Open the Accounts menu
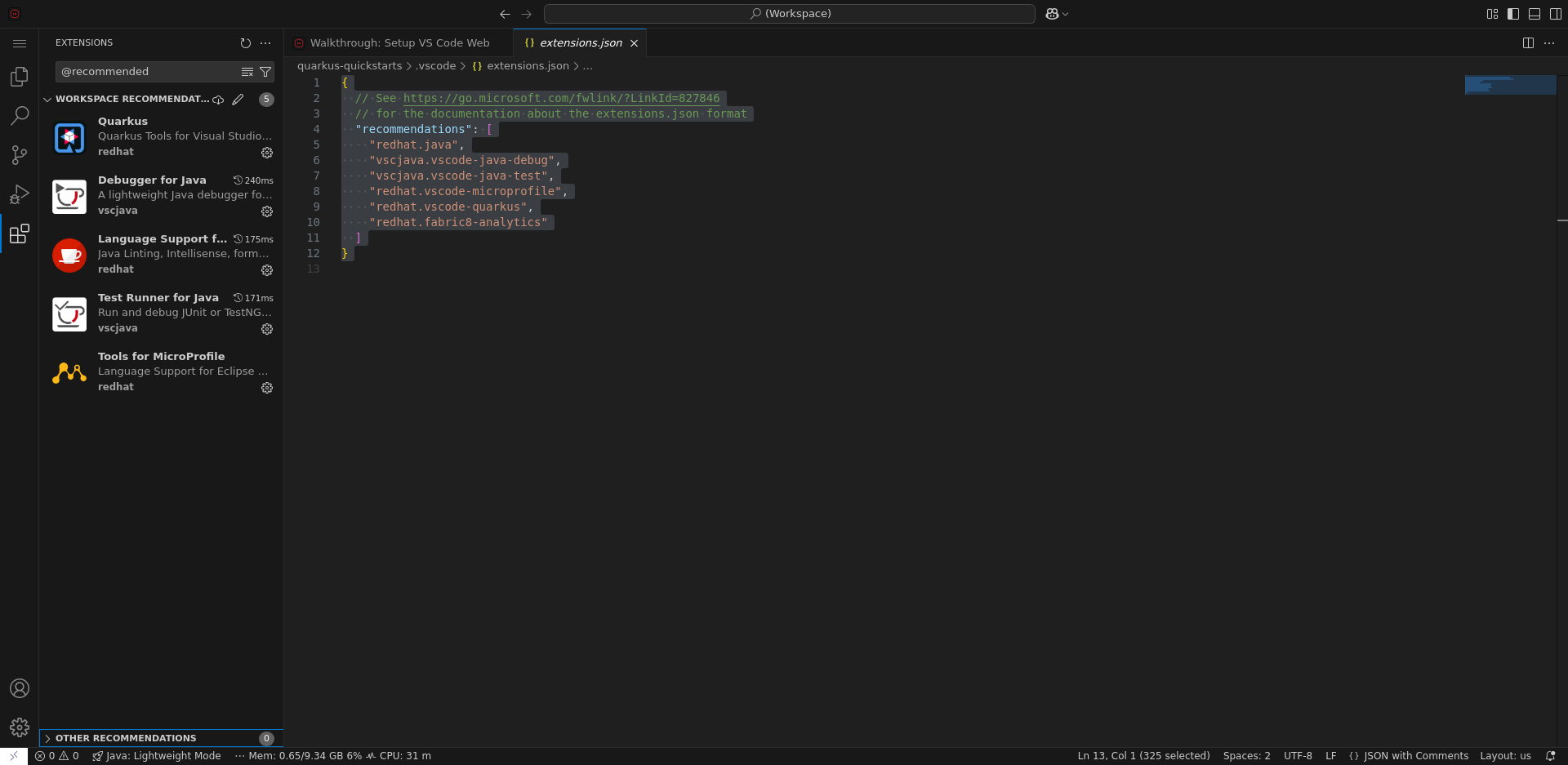The width and height of the screenshot is (1568, 765). 20,688
